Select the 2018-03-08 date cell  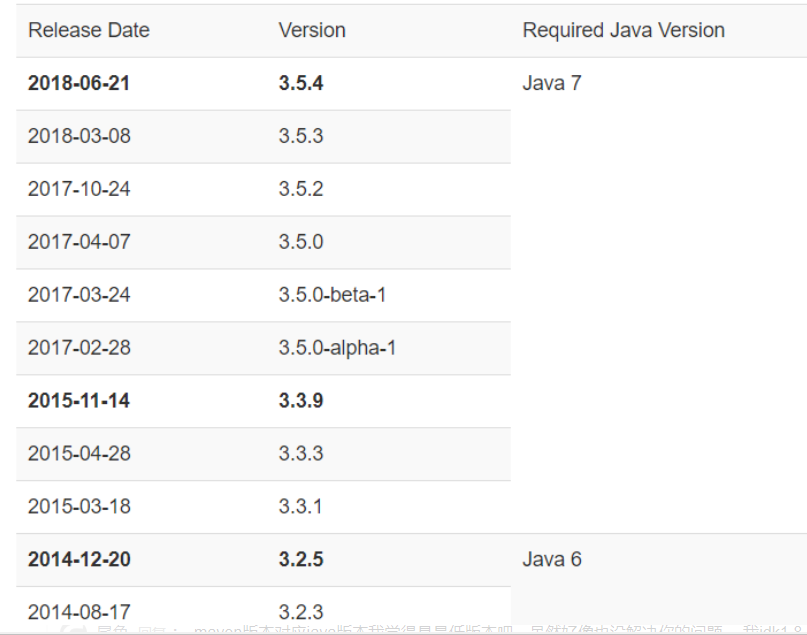pyautogui.click(x=79, y=136)
